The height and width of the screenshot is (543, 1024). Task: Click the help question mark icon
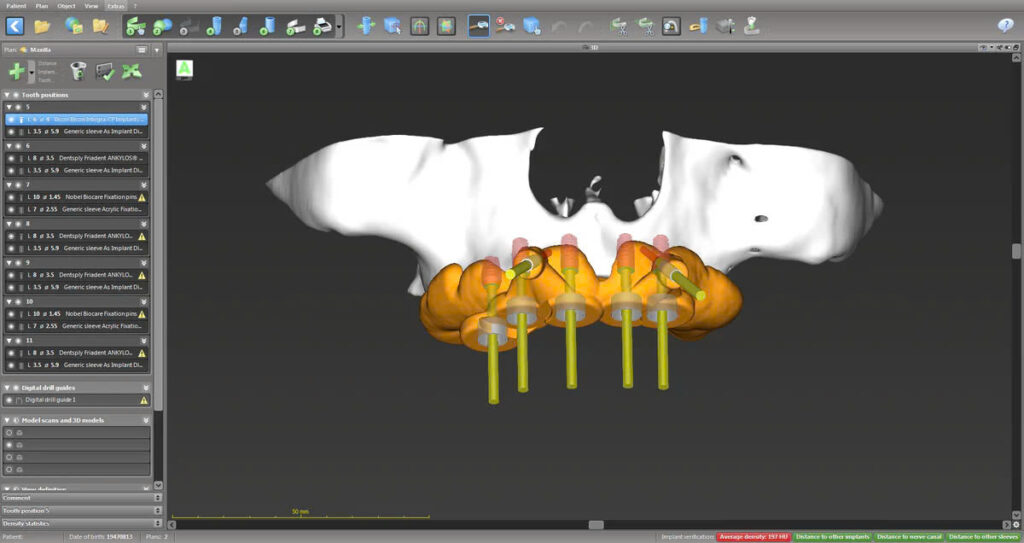[x=1005, y=26]
